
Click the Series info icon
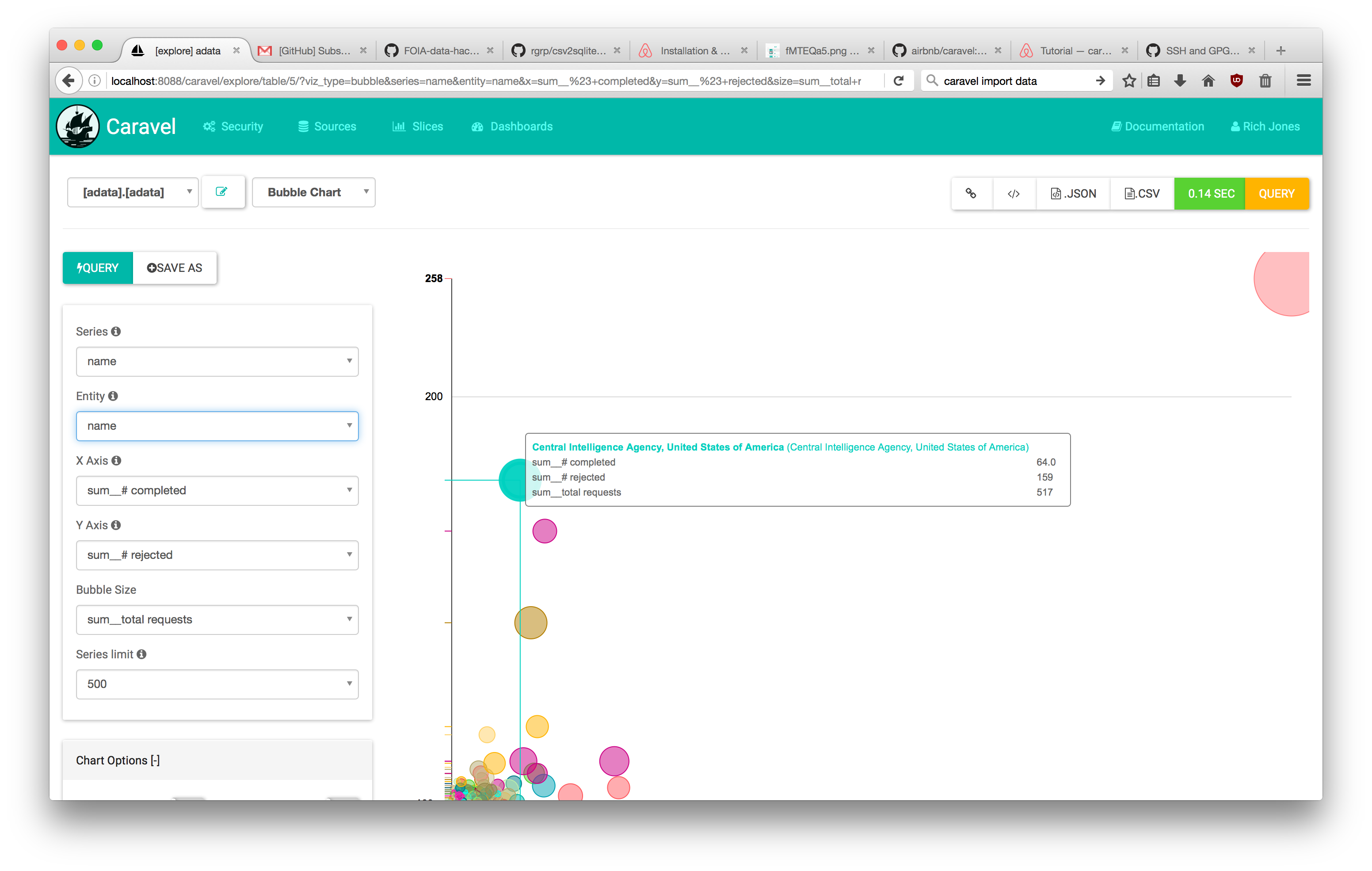(116, 331)
